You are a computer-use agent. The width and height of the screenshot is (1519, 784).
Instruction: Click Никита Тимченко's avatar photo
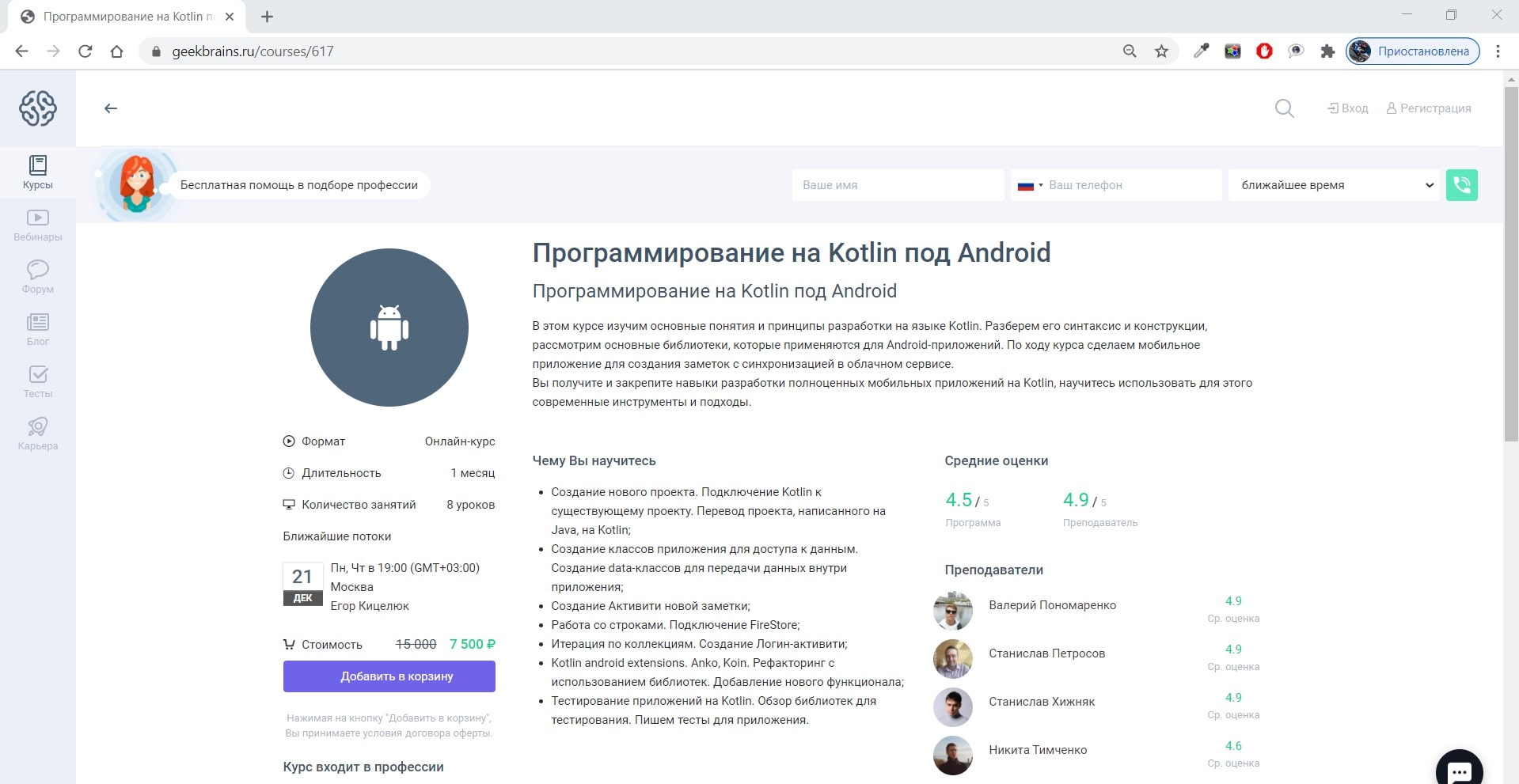(x=953, y=756)
